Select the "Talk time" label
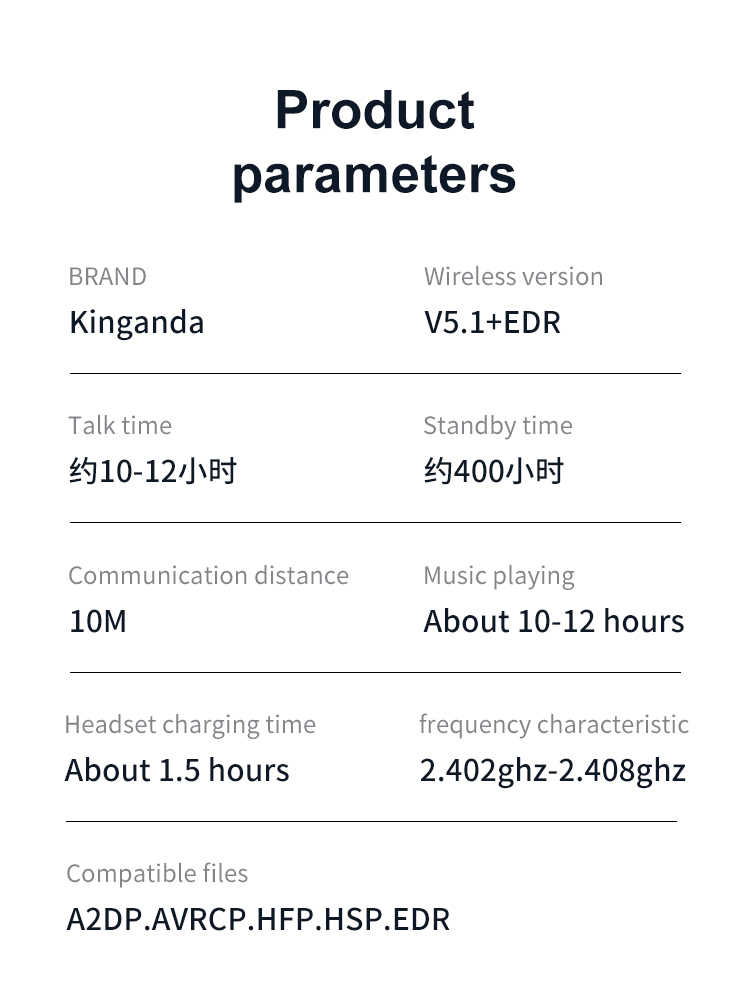The width and height of the screenshot is (750, 1000). tap(120, 426)
